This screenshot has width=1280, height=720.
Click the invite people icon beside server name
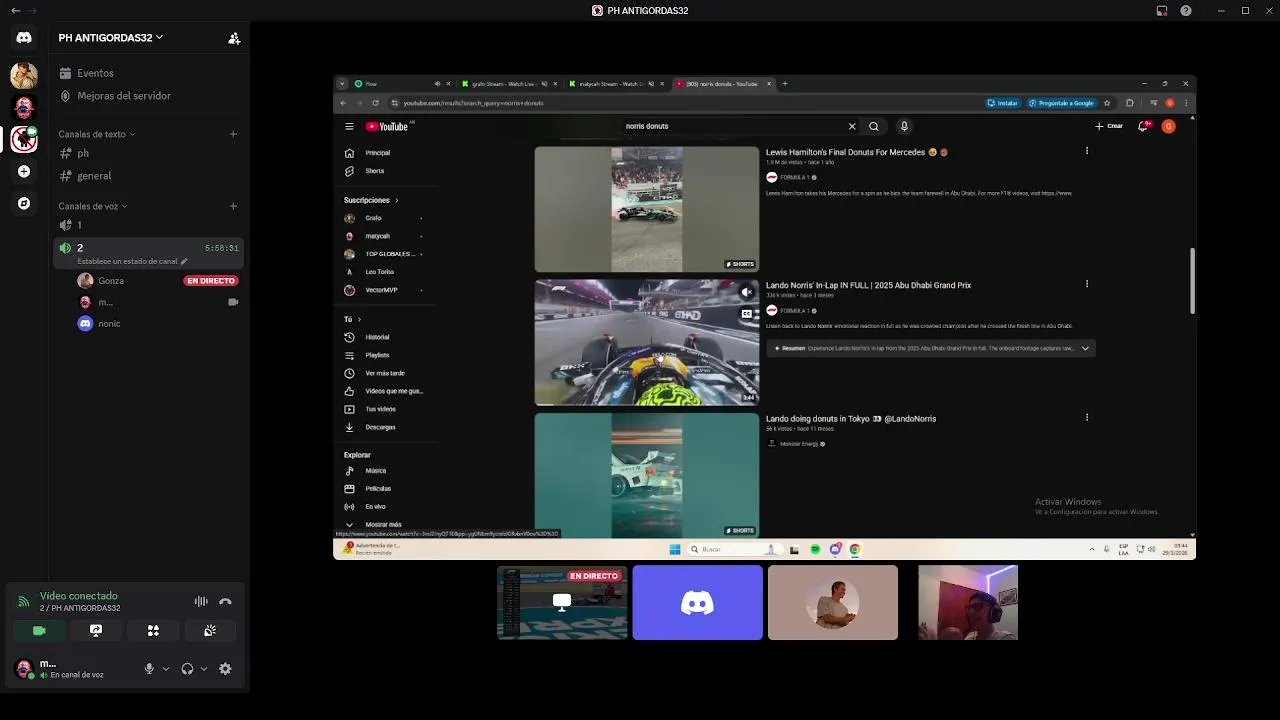pos(234,38)
